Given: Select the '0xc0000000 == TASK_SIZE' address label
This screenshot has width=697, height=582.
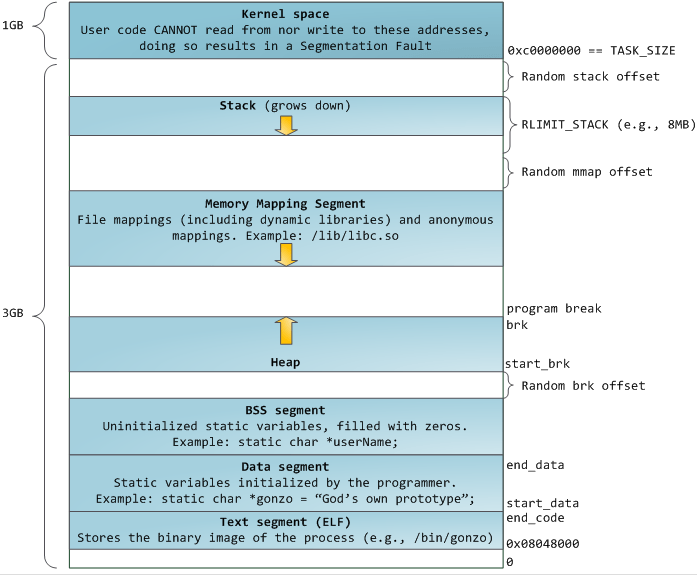Looking at the screenshot, I should coord(591,51).
